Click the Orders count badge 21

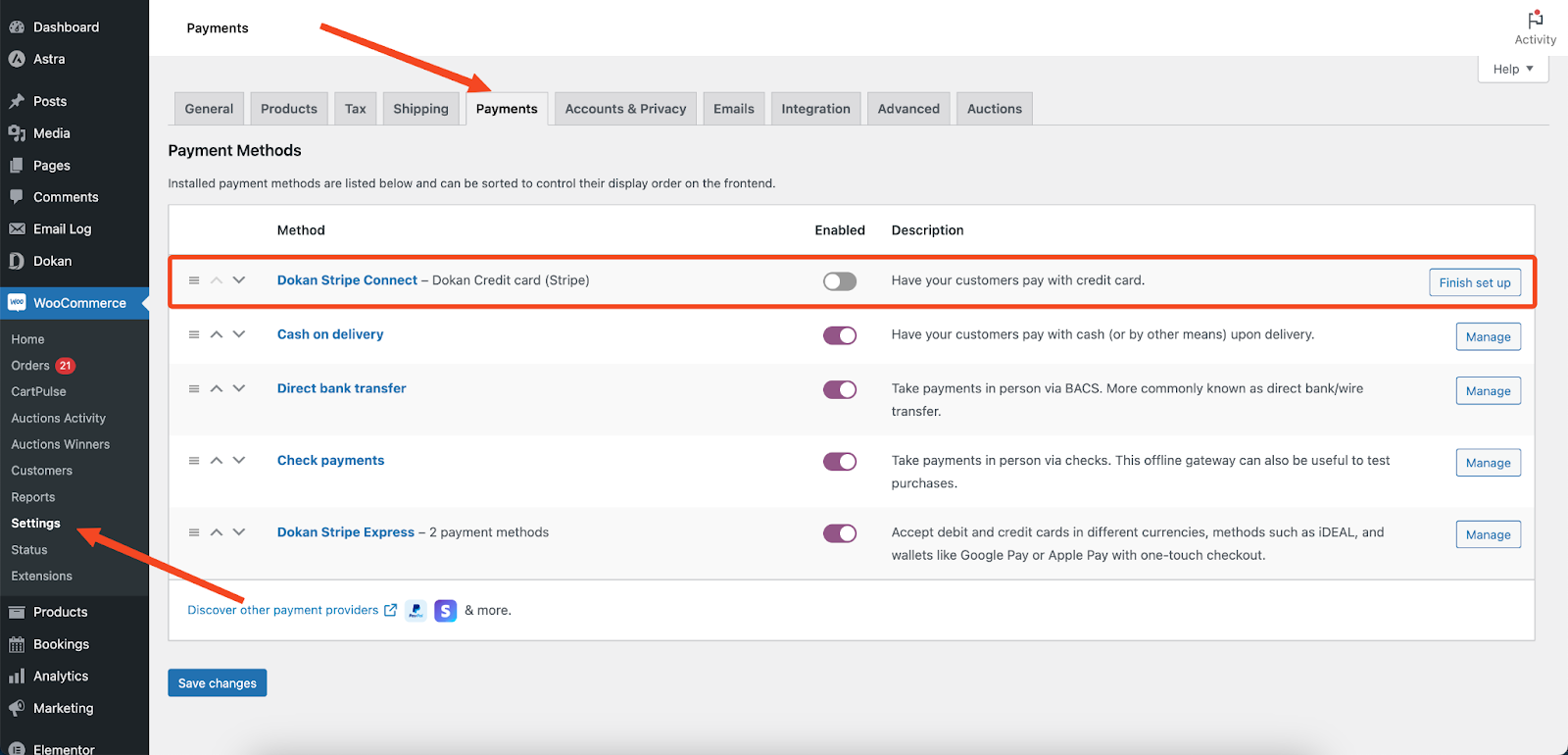click(x=65, y=366)
